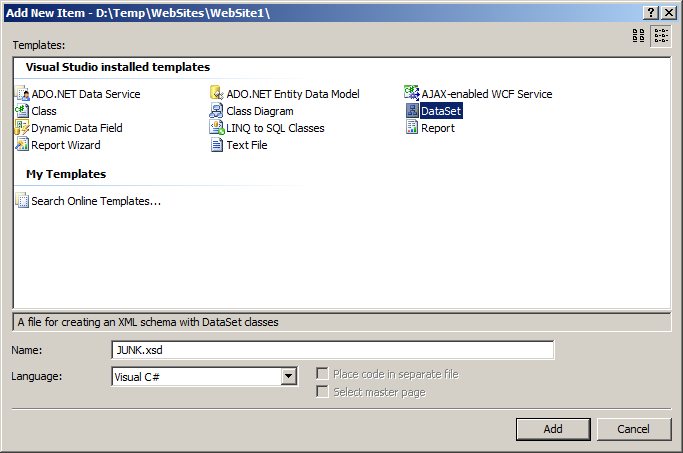Screen dimensions: 683x453
Task: Choose the Report template icon
Action: pyautogui.click(x=412, y=128)
